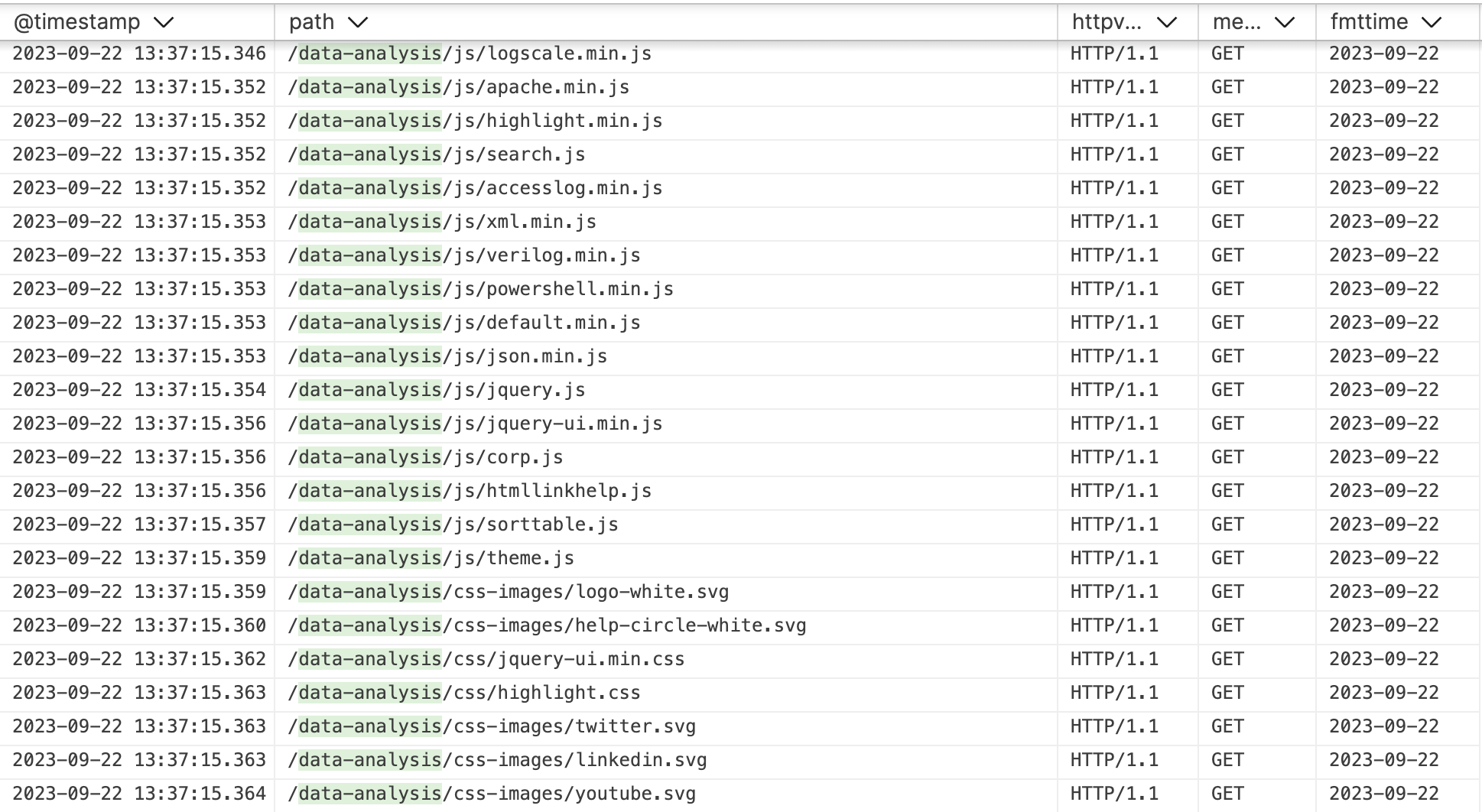1482x812 pixels.
Task: Click the xml.min.js path row
Action: [442, 222]
